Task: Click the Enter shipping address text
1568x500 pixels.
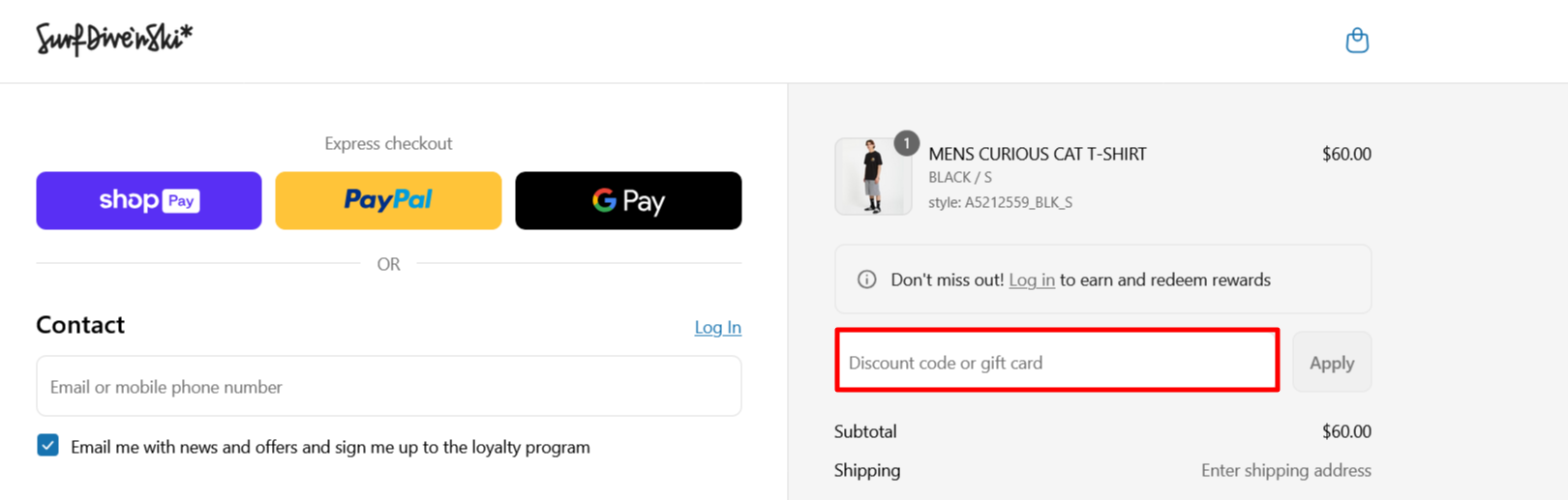Action: point(1285,470)
